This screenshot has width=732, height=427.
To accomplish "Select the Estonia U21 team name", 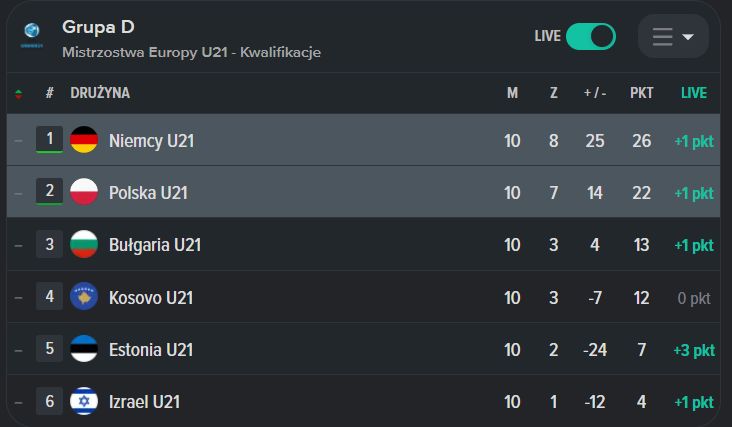I will [x=151, y=349].
